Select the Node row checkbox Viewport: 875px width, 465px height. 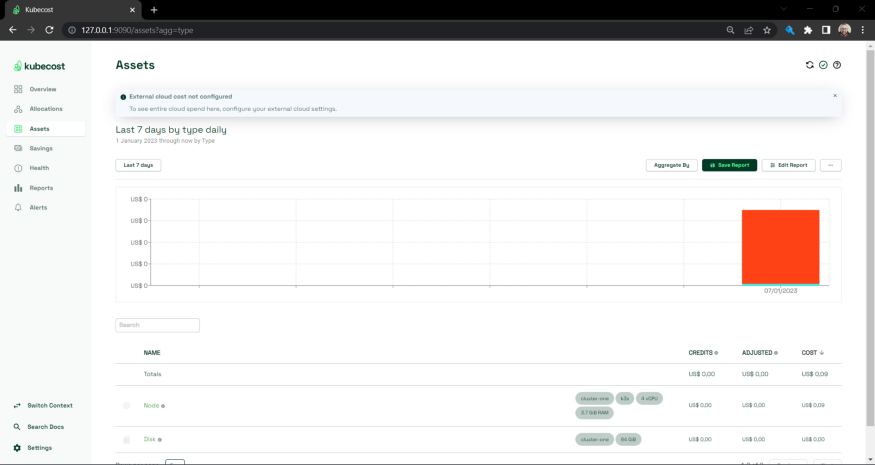pyautogui.click(x=126, y=406)
